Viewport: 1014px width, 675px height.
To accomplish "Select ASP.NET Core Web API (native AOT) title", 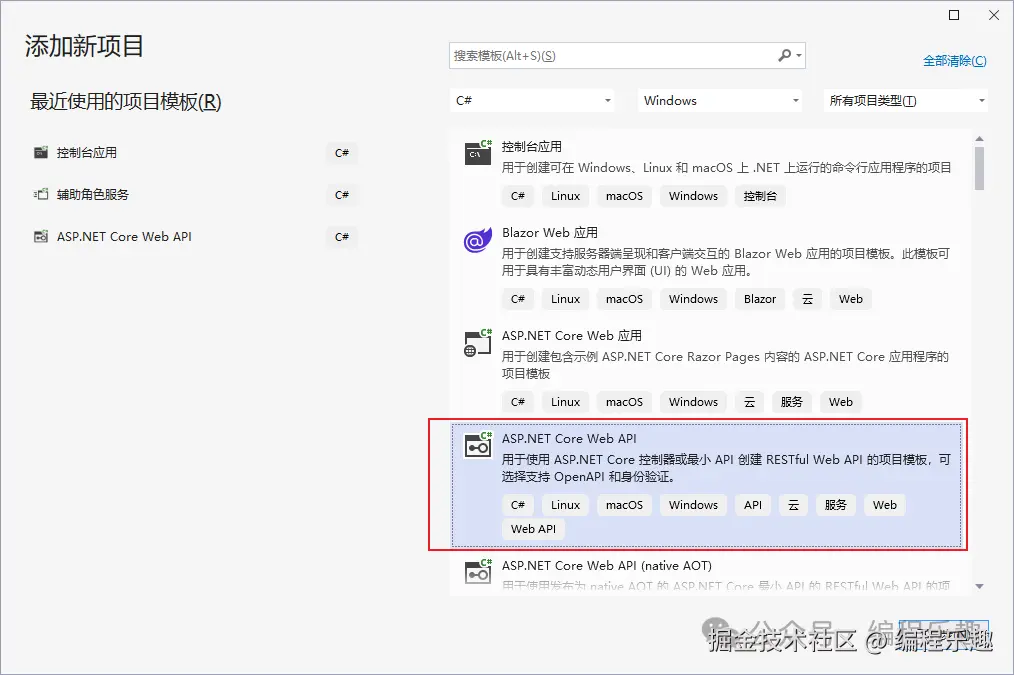I will point(607,566).
